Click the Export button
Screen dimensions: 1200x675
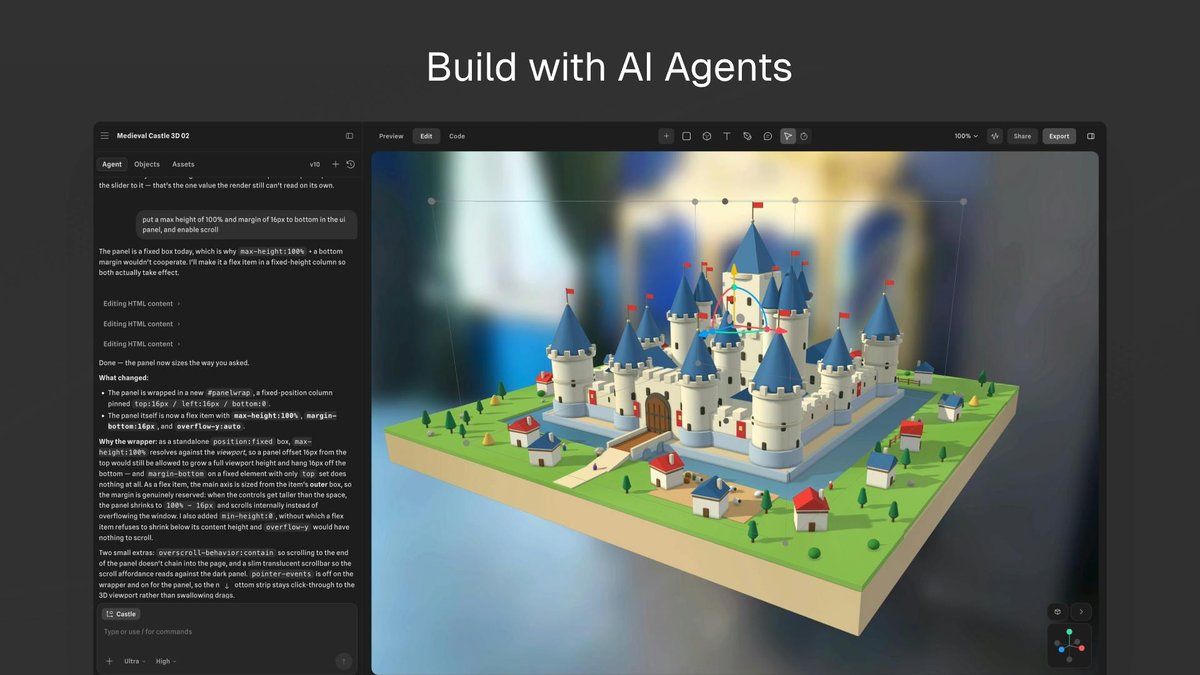pos(1059,136)
